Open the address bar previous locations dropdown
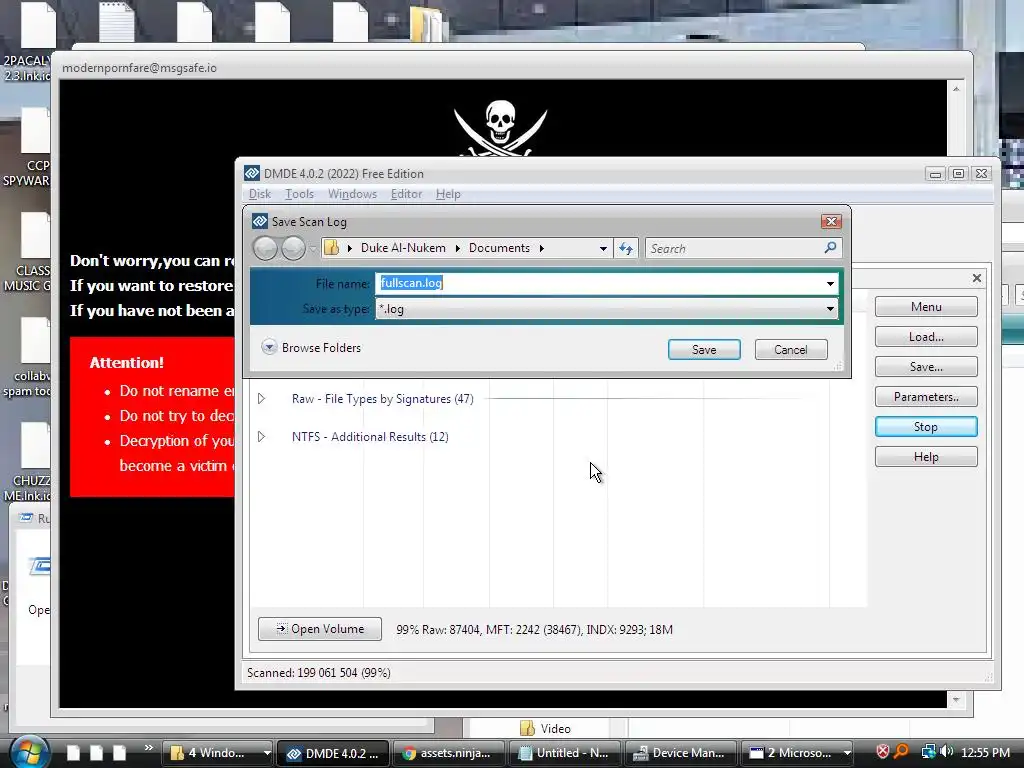This screenshot has width=1024, height=768. 603,248
